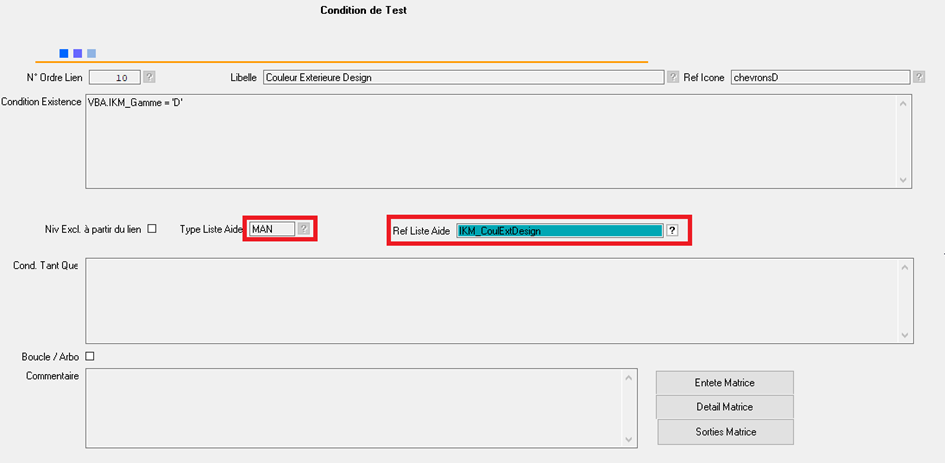Screen dimensions: 945x463
Task: Click the purple square indicator
Action: click(78, 53)
